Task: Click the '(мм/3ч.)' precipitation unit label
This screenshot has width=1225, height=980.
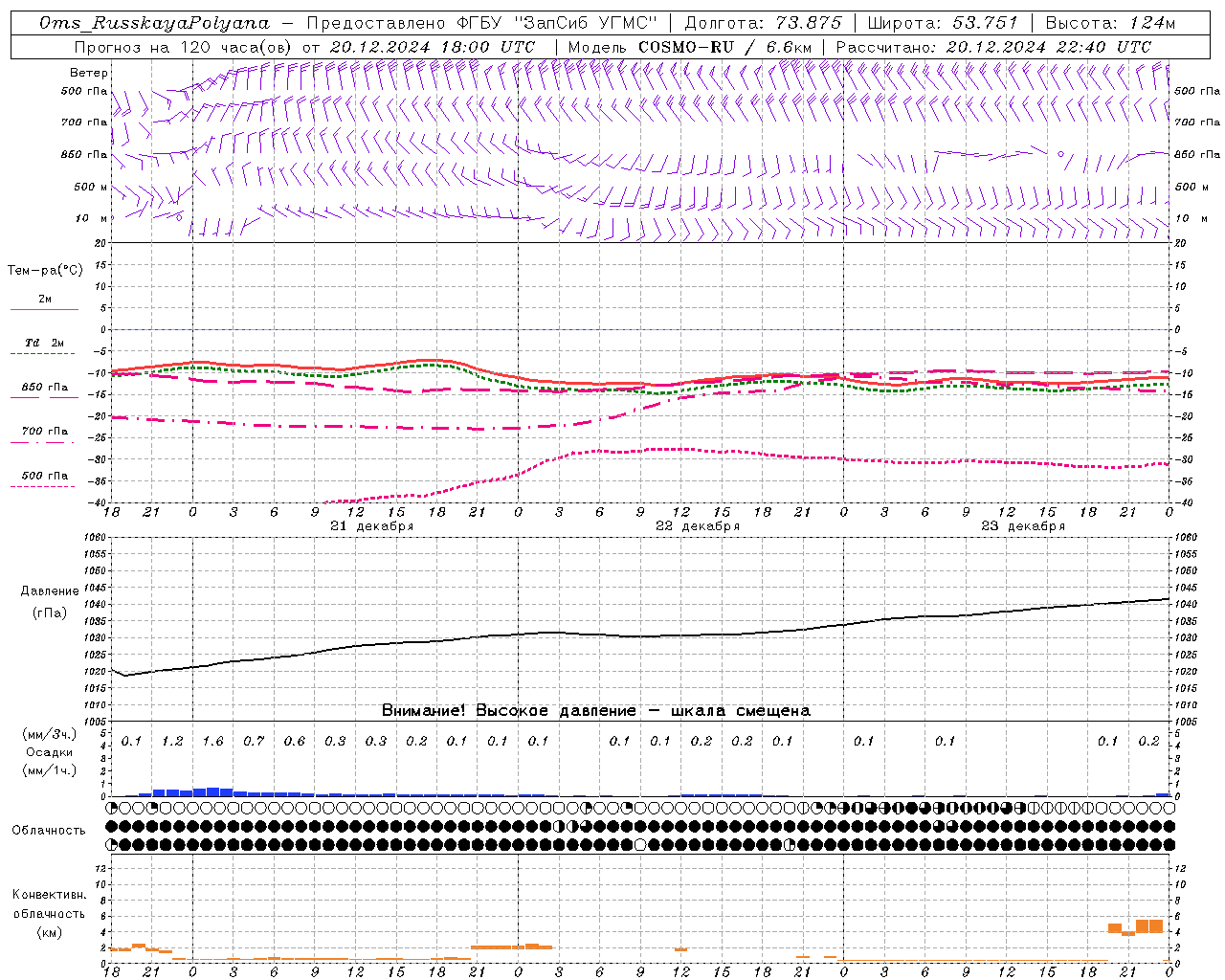Action: click(50, 734)
